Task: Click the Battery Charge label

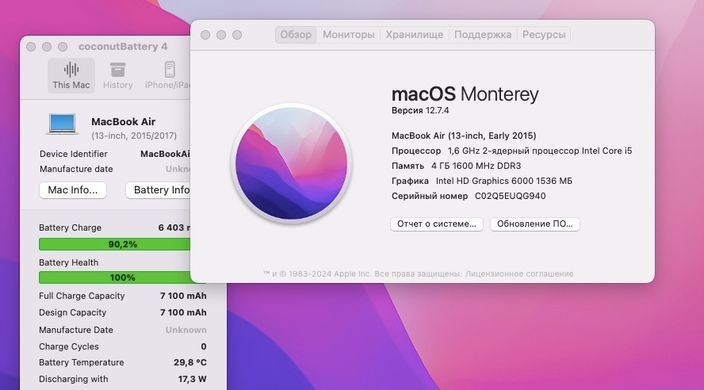Action: [70, 228]
